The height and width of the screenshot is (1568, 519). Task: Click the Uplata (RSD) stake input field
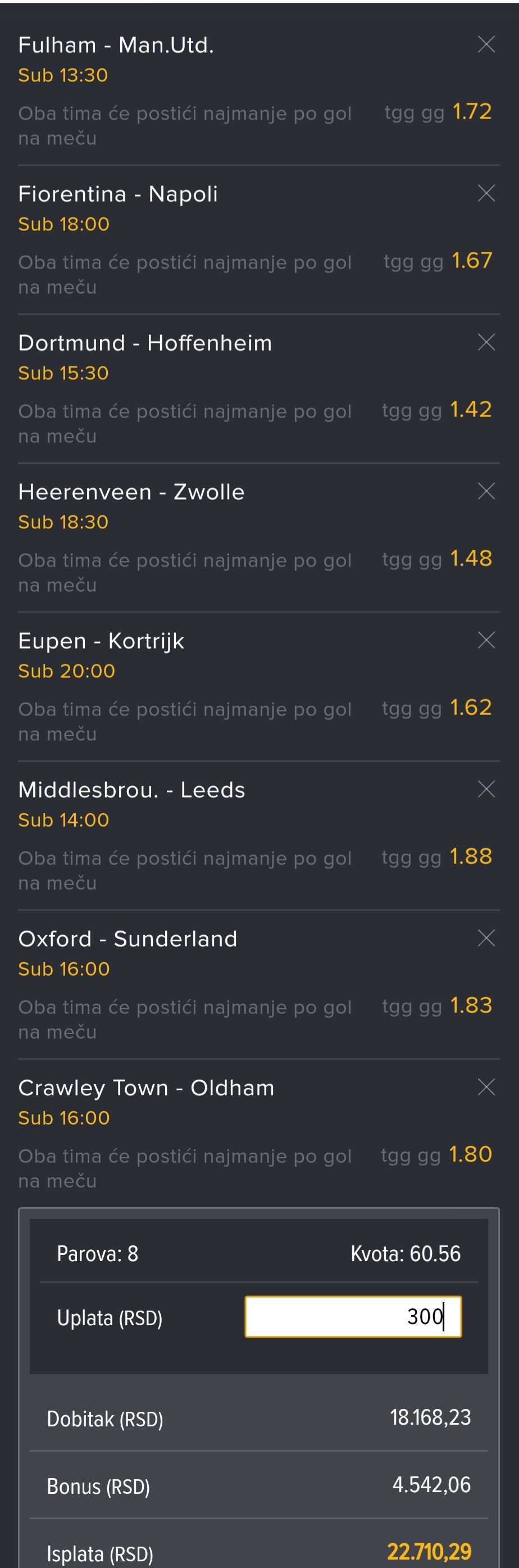tap(353, 1317)
